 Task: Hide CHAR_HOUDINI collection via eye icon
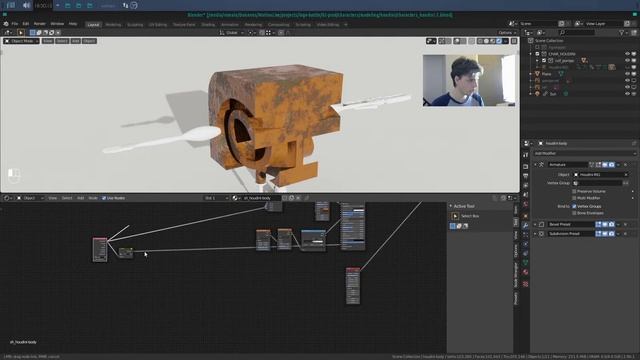(x=627, y=54)
